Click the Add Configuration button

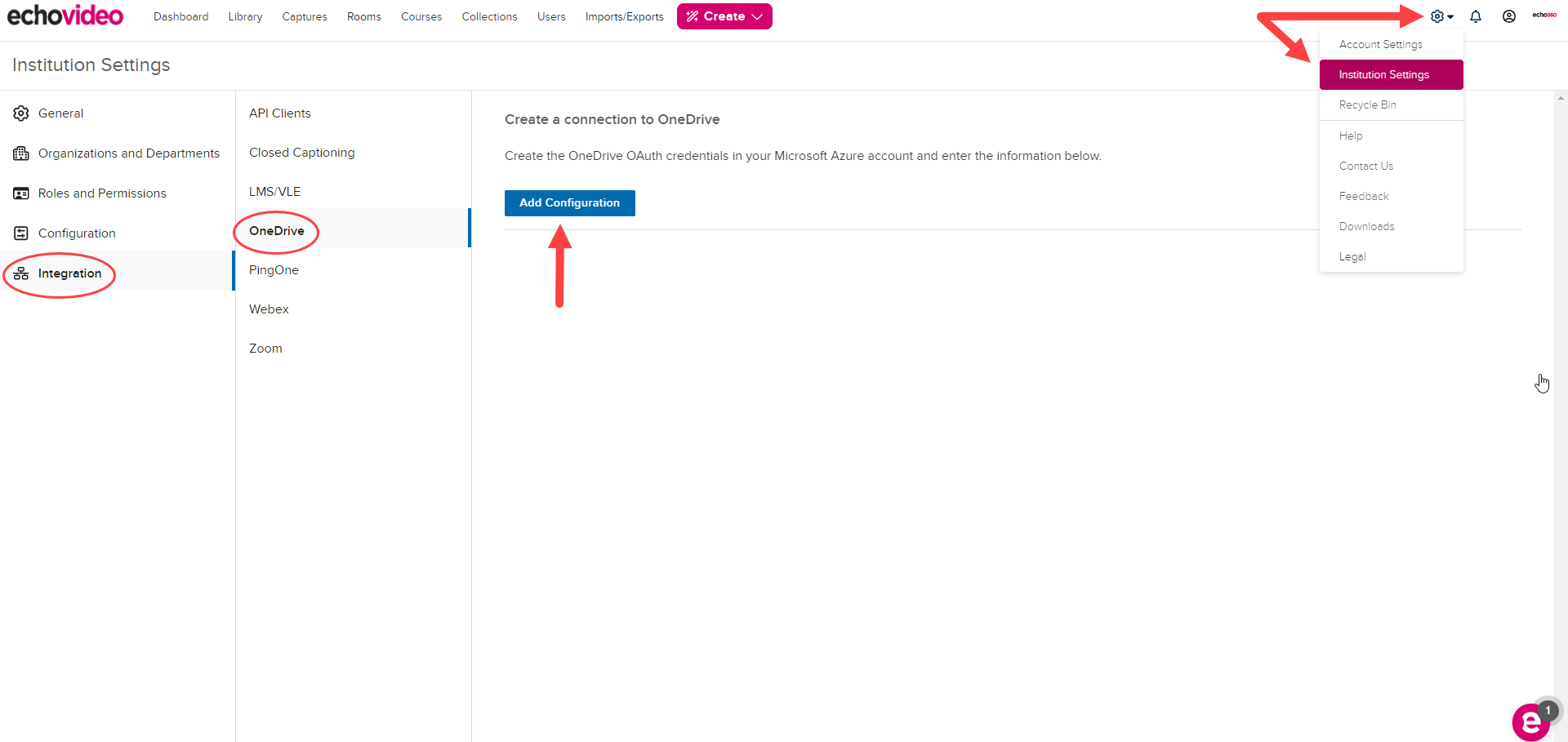pyautogui.click(x=570, y=203)
